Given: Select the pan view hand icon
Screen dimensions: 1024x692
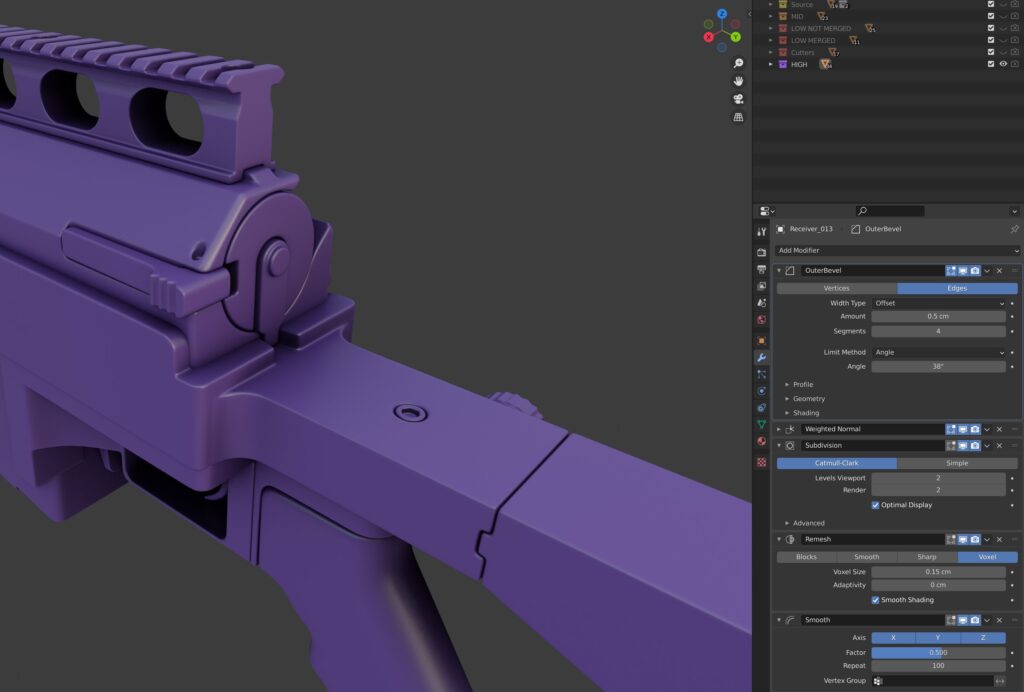Looking at the screenshot, I should point(738,81).
